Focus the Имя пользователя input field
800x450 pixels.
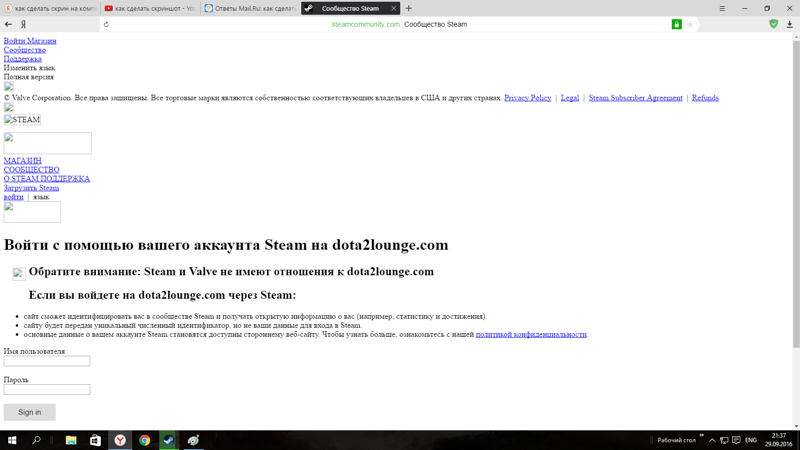coord(47,361)
